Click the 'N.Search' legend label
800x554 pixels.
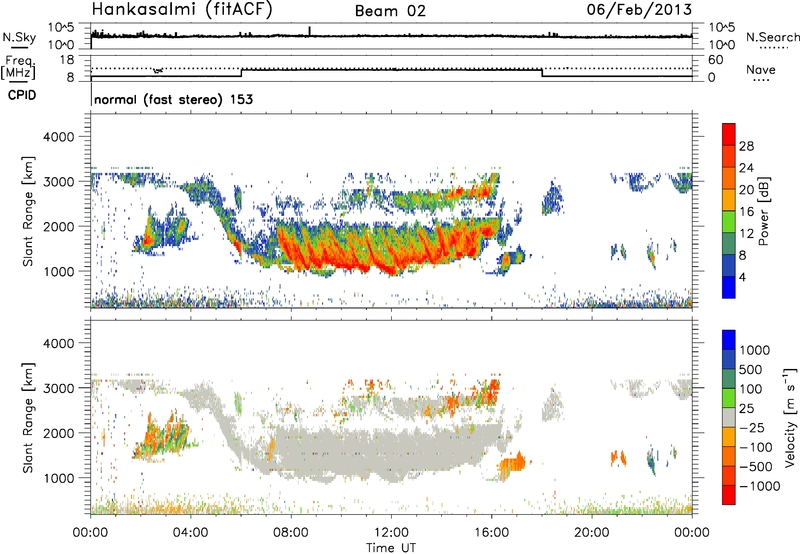click(x=773, y=37)
